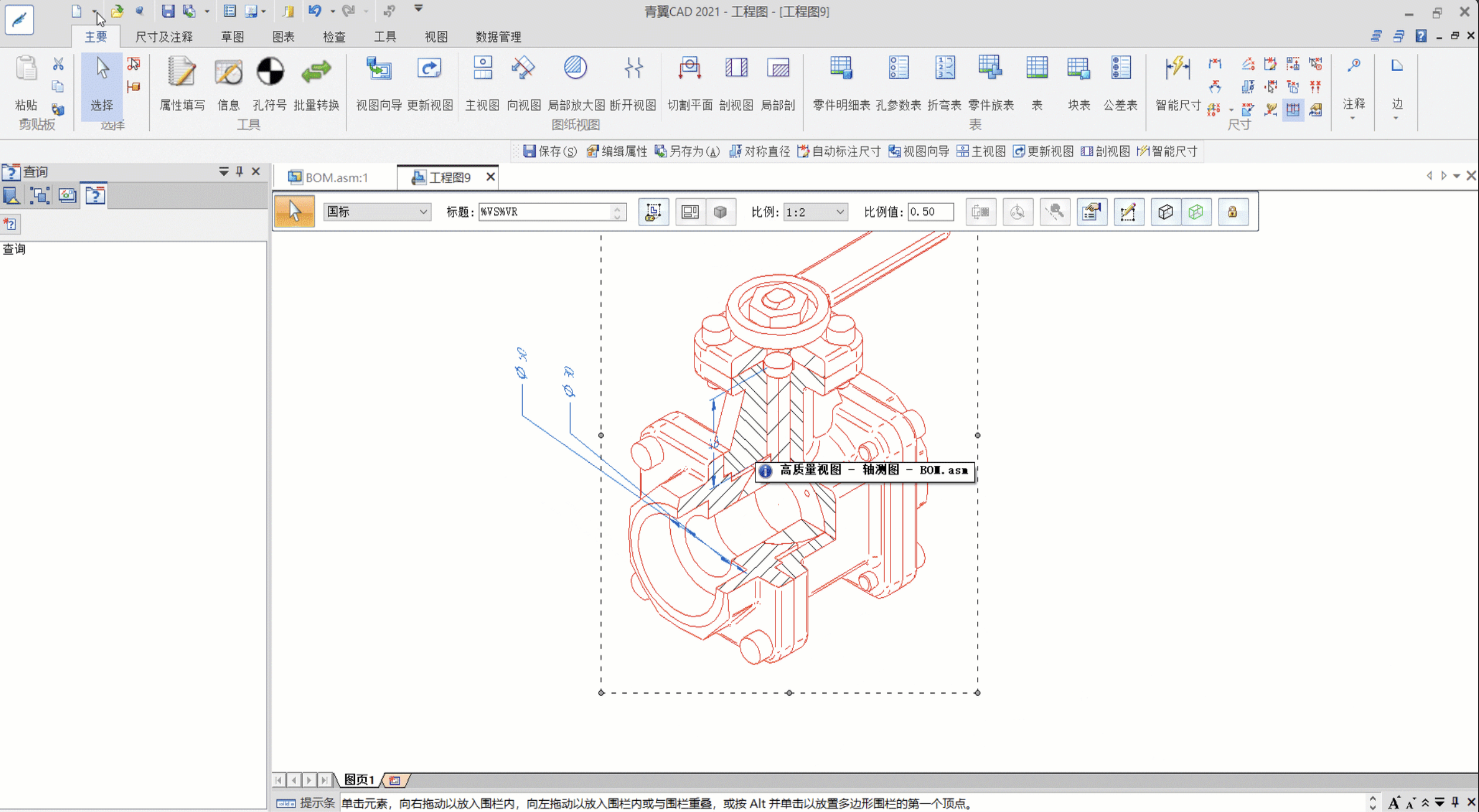Screen dimensions: 1479x812
Task: Click the save floppy icon in title bar
Action: click(168, 11)
